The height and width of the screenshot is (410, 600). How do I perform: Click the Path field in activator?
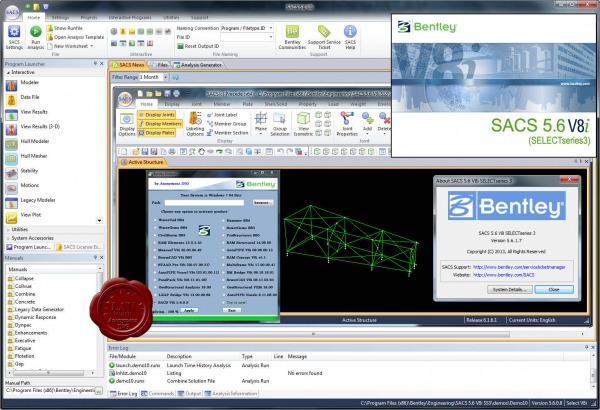(204, 203)
